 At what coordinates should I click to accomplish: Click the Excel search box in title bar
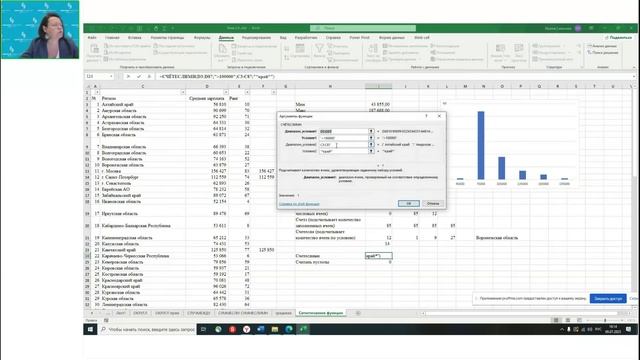pyautogui.click(x=363, y=28)
